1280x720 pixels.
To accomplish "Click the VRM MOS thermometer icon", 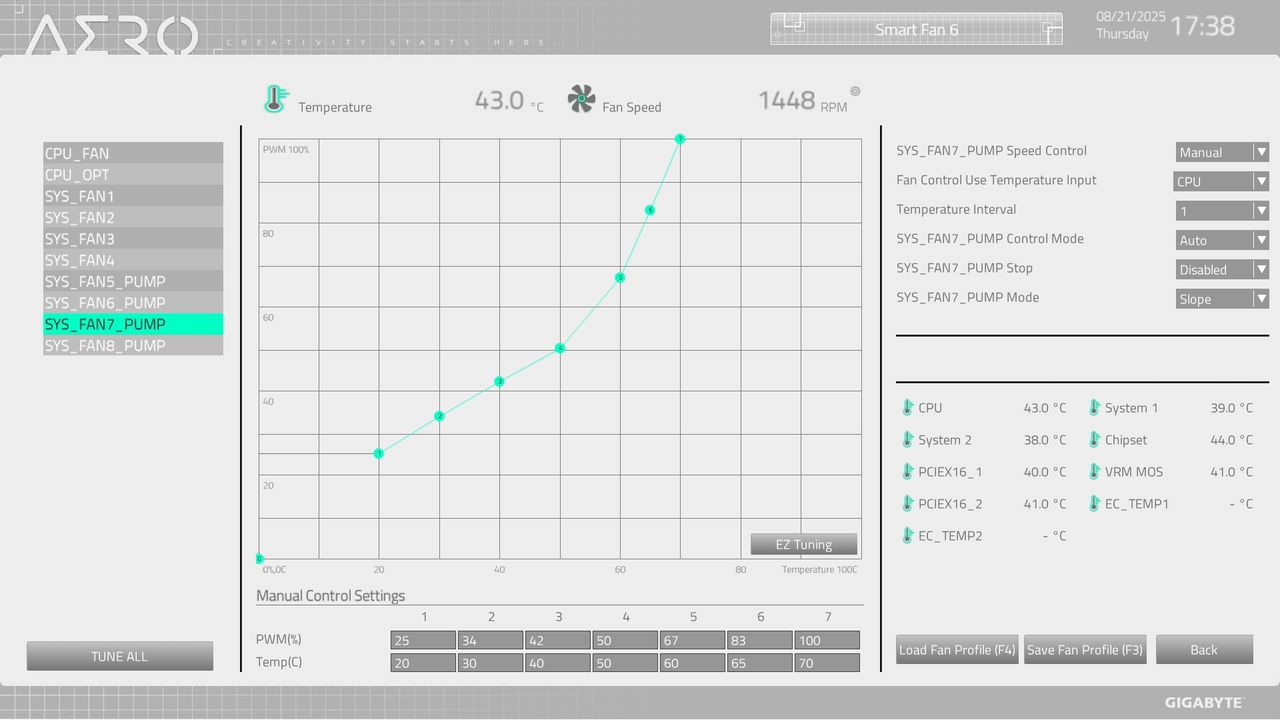I will pos(1095,472).
